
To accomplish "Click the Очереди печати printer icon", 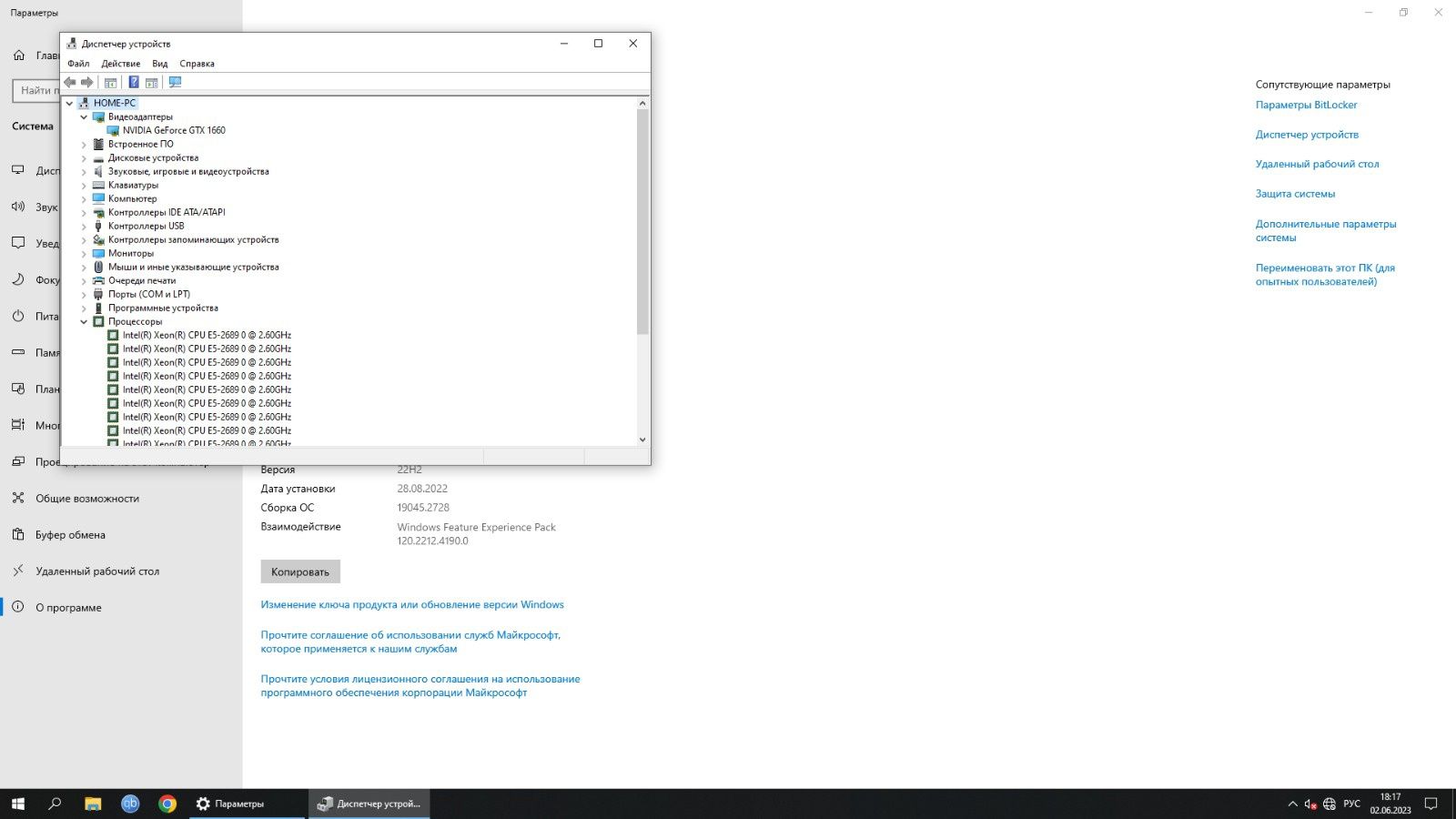I will tap(98, 280).
